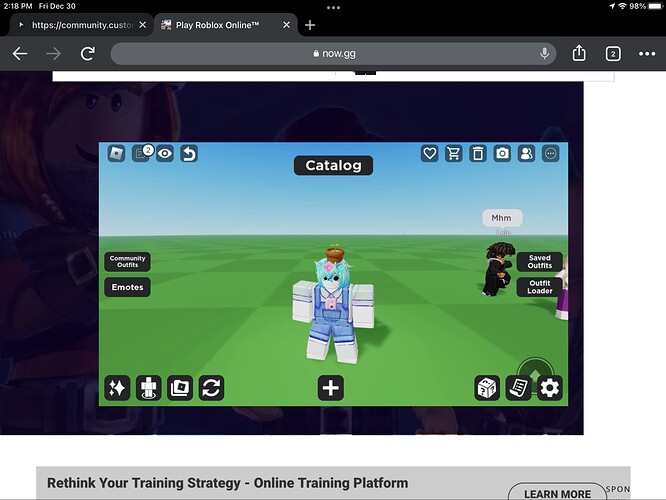Open the Community Outfits panel

coord(127,262)
